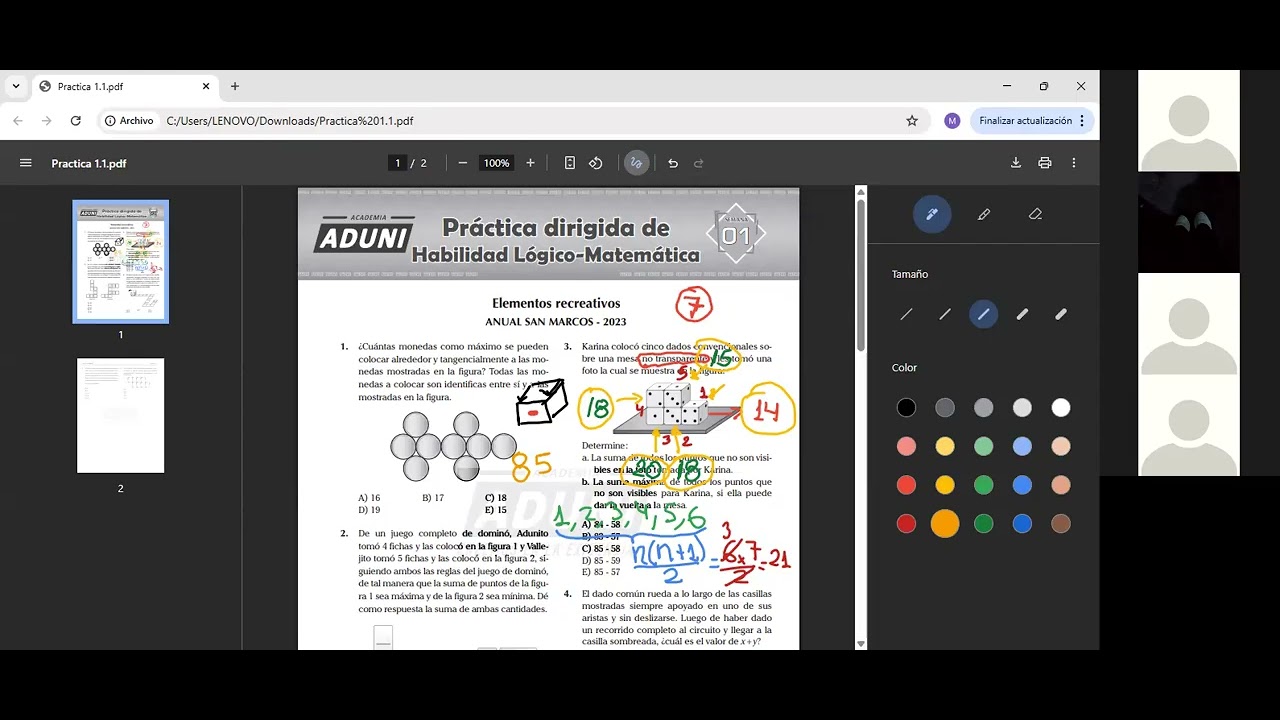Pick the medium blue color swatch
The width and height of the screenshot is (1280, 720).
point(1022,485)
